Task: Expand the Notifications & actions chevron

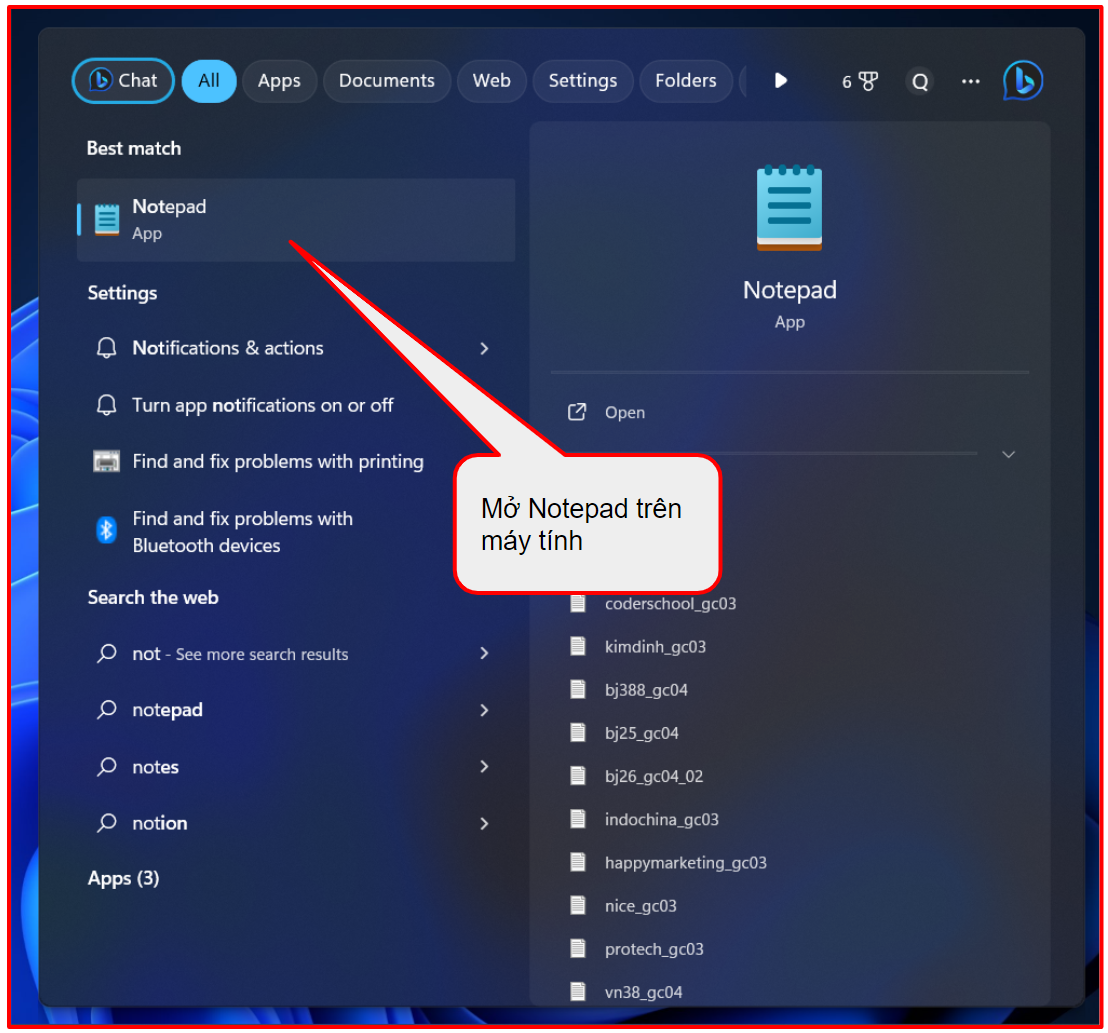Action: (484, 348)
